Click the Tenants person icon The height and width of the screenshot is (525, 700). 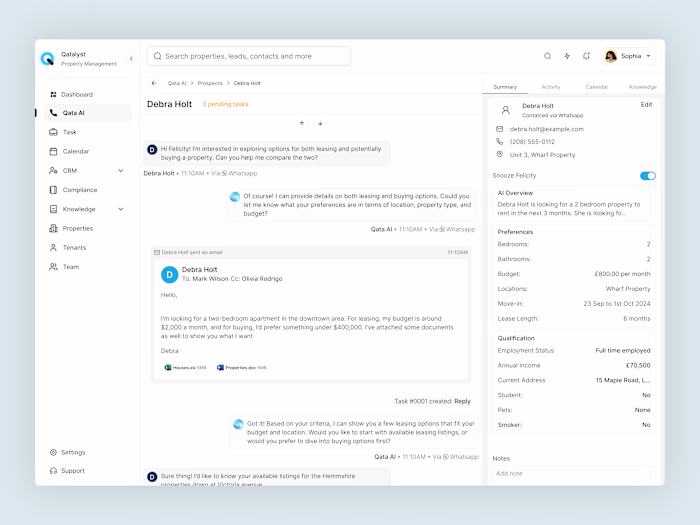point(53,247)
